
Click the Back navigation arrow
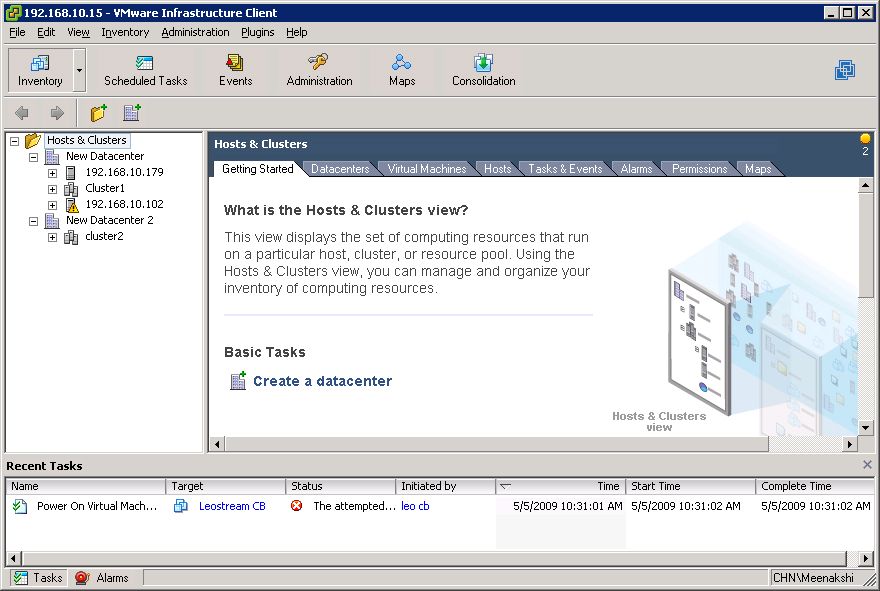click(x=22, y=113)
